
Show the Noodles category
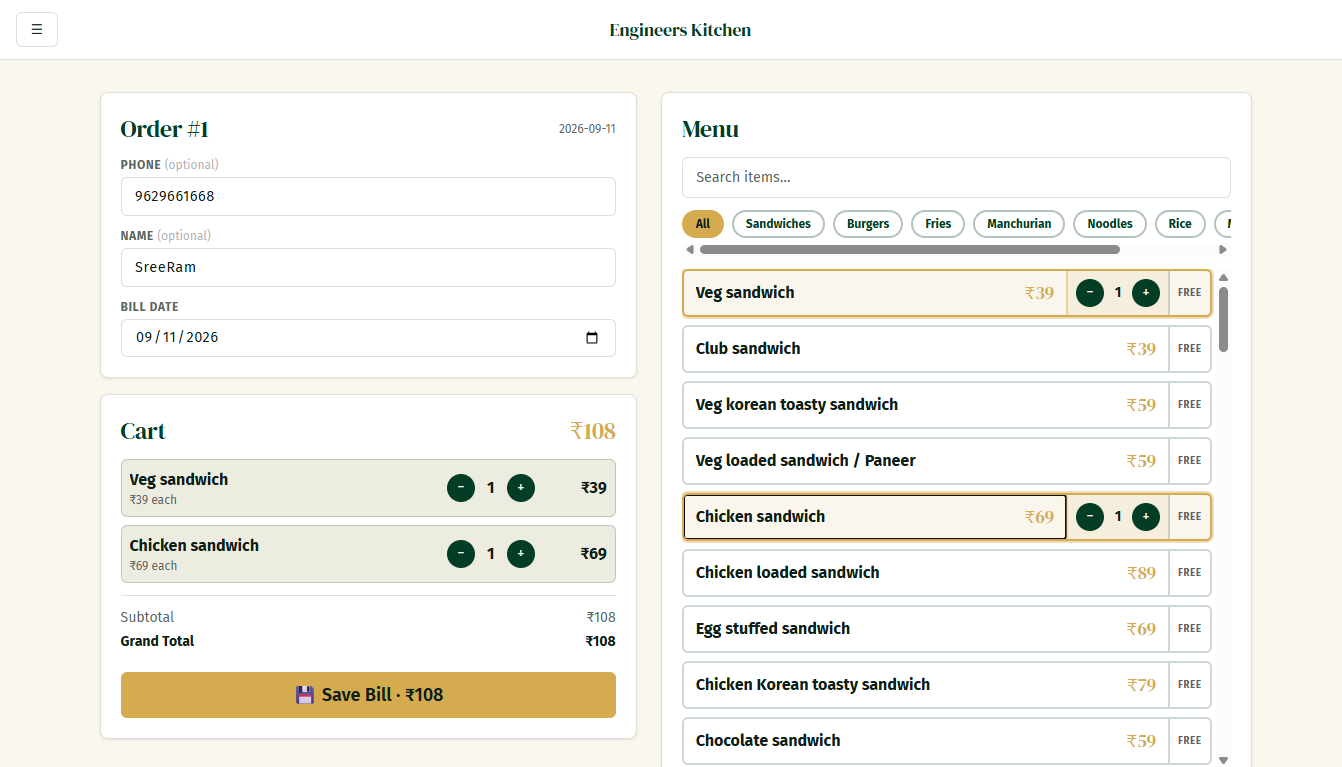pyautogui.click(x=1110, y=224)
